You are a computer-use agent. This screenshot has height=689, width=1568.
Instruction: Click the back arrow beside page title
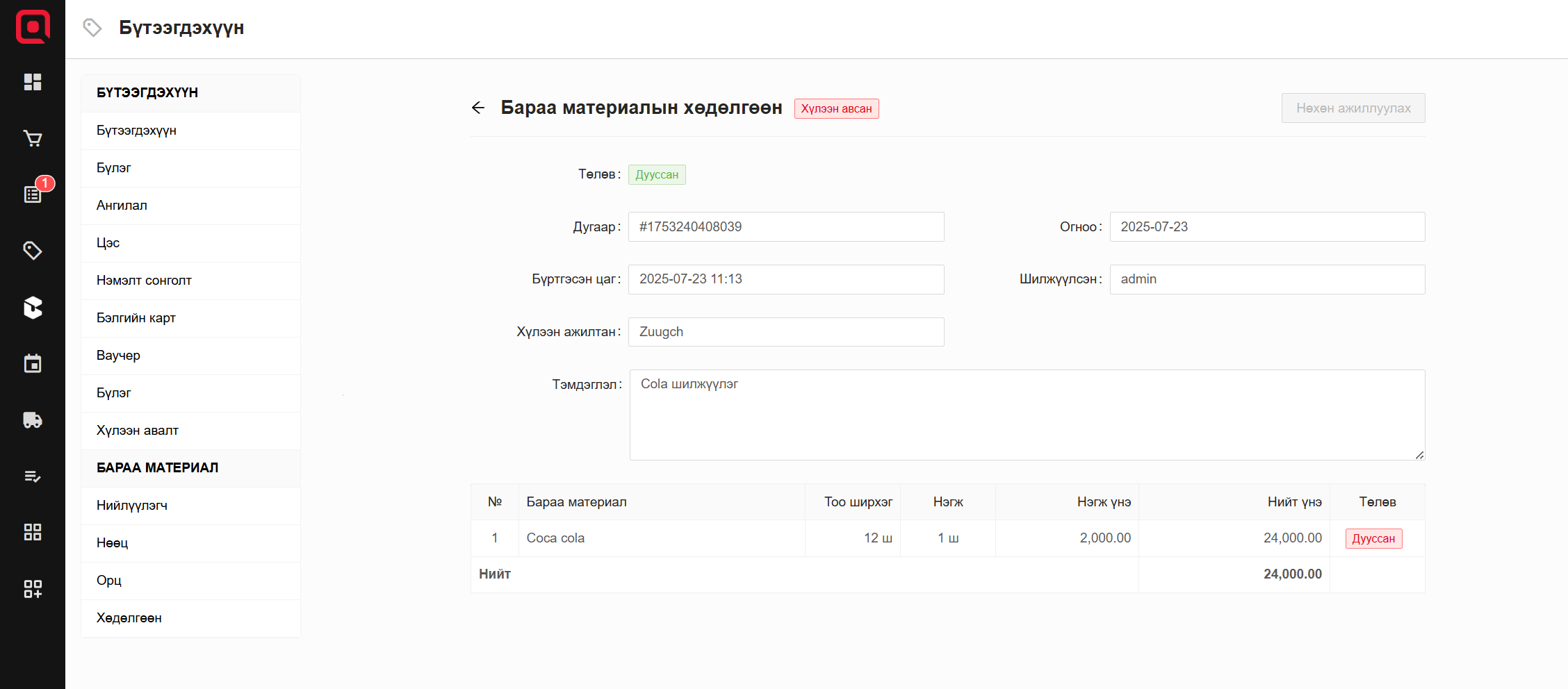[x=478, y=108]
